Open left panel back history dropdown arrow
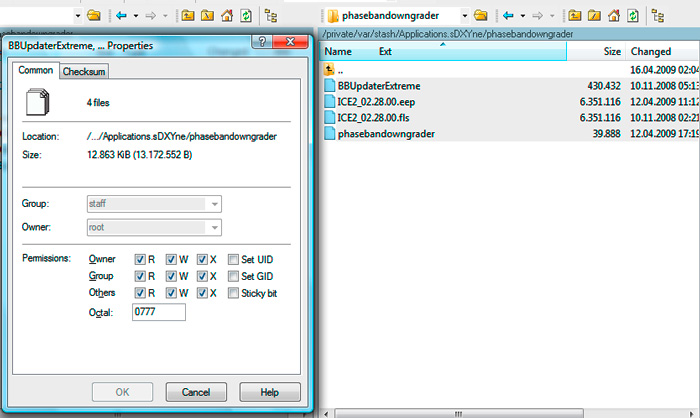This screenshot has height=418, width=700. click(136, 16)
